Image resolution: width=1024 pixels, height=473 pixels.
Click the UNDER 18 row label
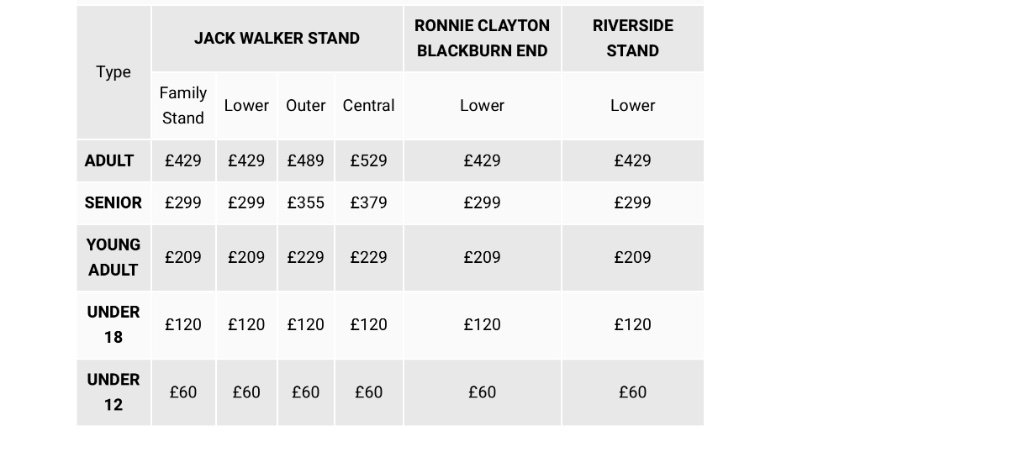click(114, 325)
